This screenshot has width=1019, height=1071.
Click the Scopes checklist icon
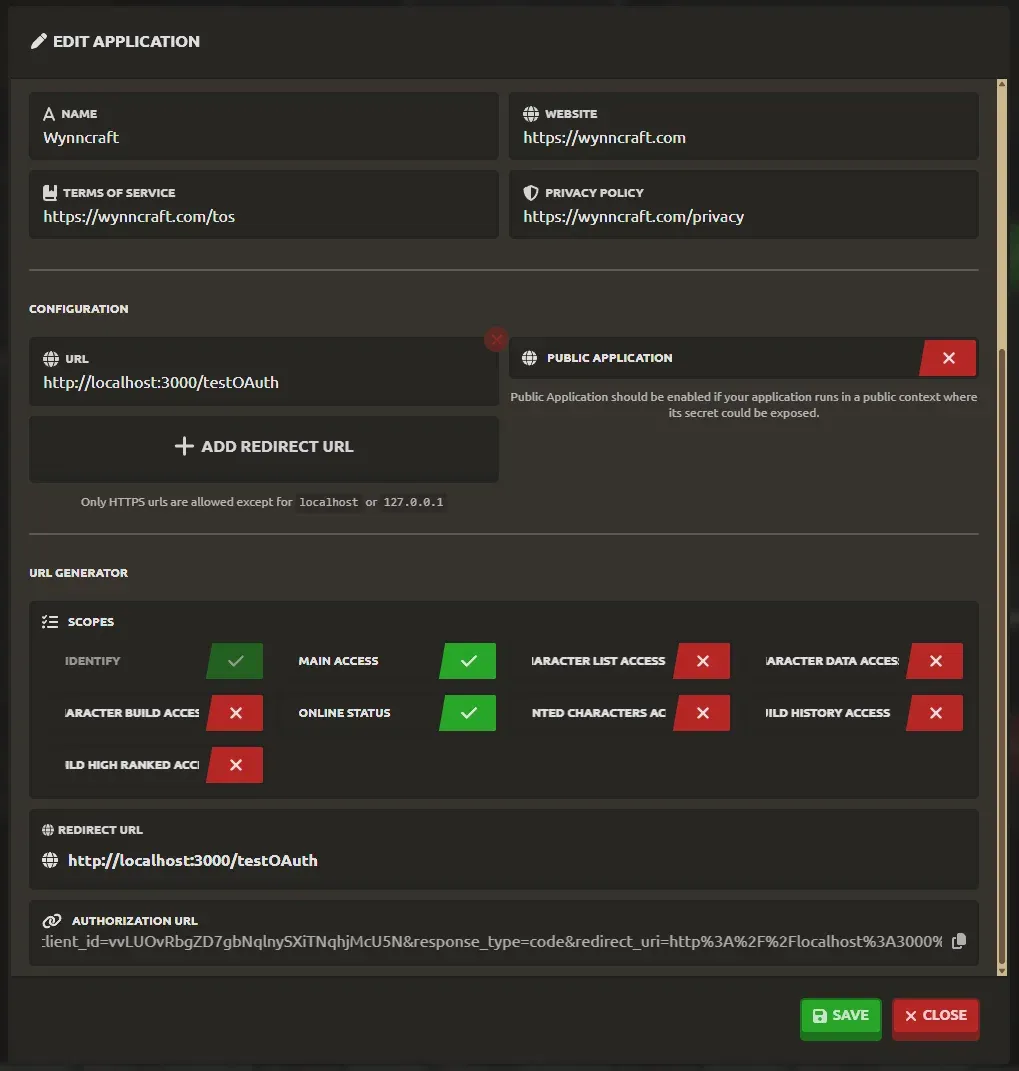pyautogui.click(x=50, y=622)
